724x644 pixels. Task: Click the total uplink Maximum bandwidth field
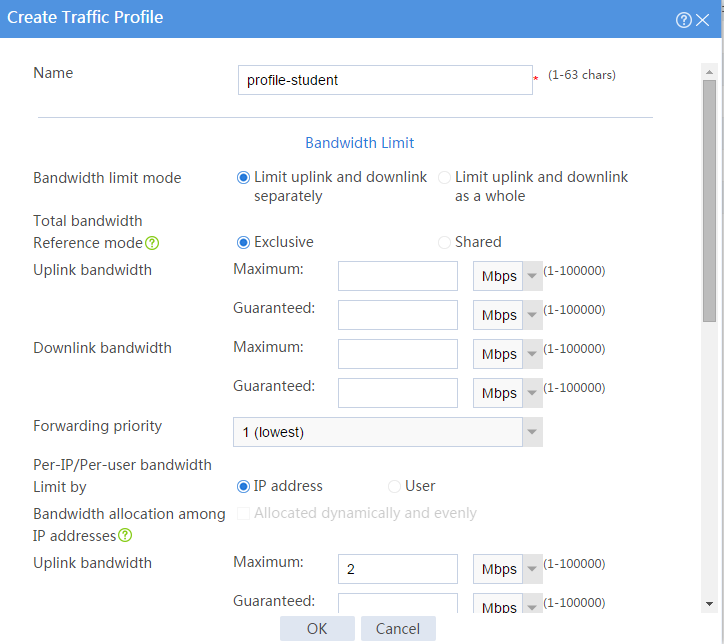click(398, 276)
